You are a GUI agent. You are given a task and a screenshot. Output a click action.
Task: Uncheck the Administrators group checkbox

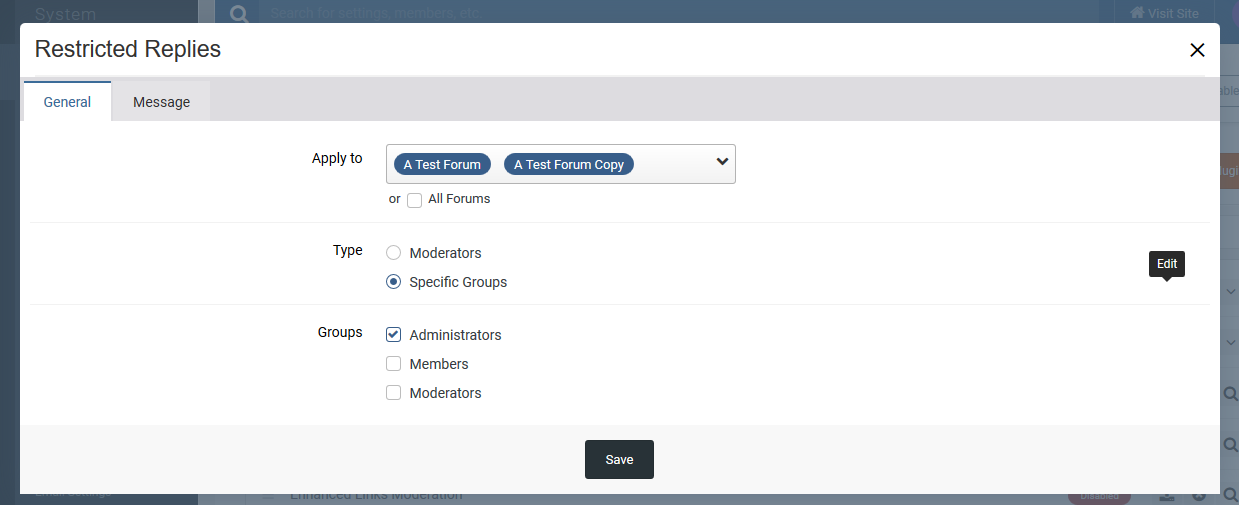pos(394,335)
